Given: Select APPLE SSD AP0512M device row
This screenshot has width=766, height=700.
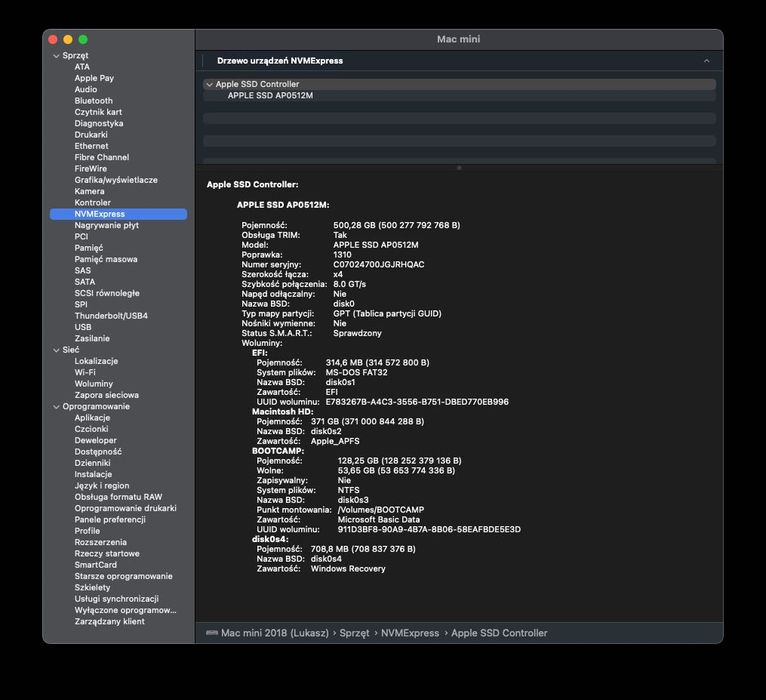Looking at the screenshot, I should pos(459,96).
